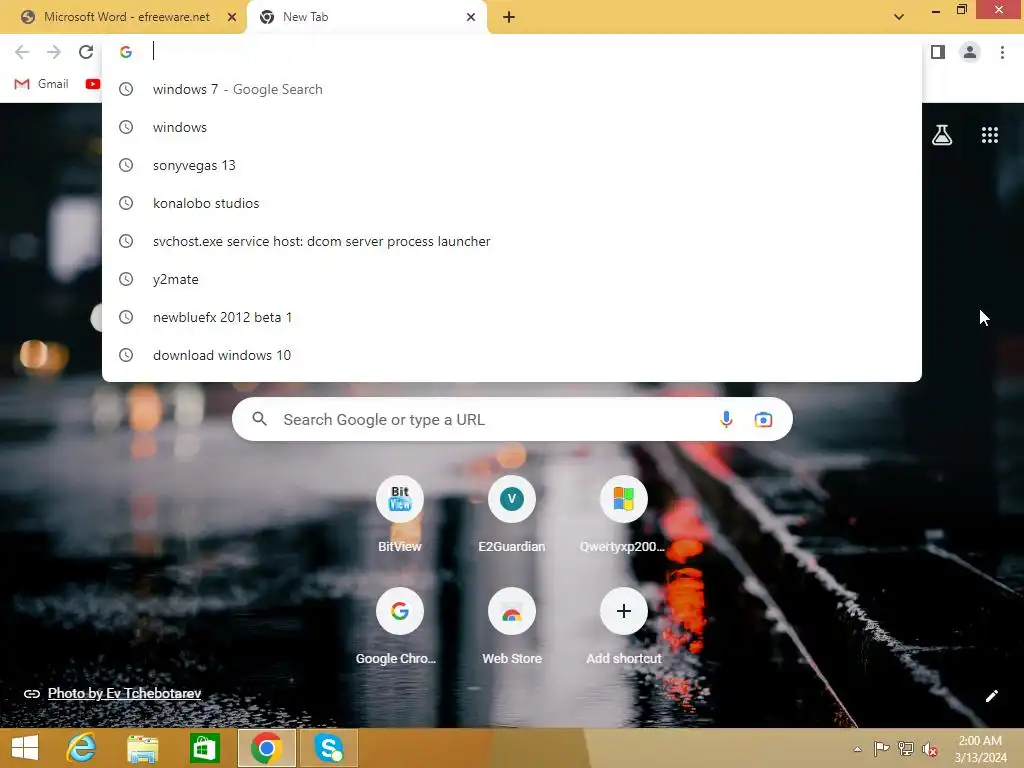1024x768 pixels.
Task: Close the New Tab tab
Action: pos(470,17)
